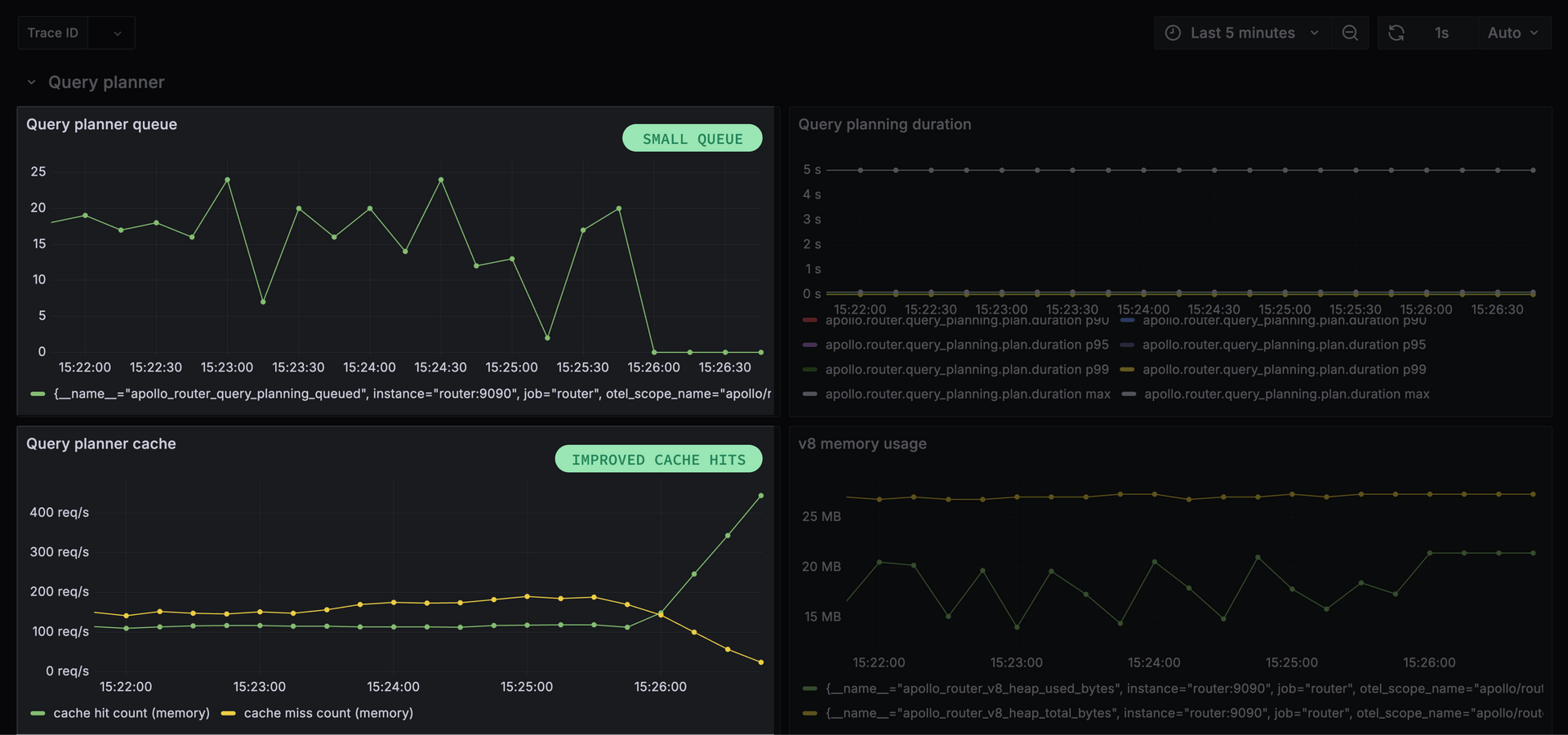
Task: Click the Query planner row title
Action: tap(106, 82)
